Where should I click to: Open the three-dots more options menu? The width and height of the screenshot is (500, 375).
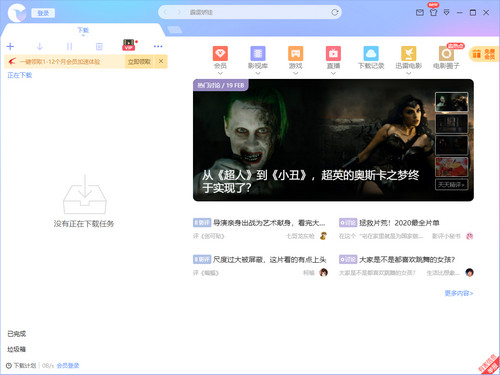click(158, 46)
